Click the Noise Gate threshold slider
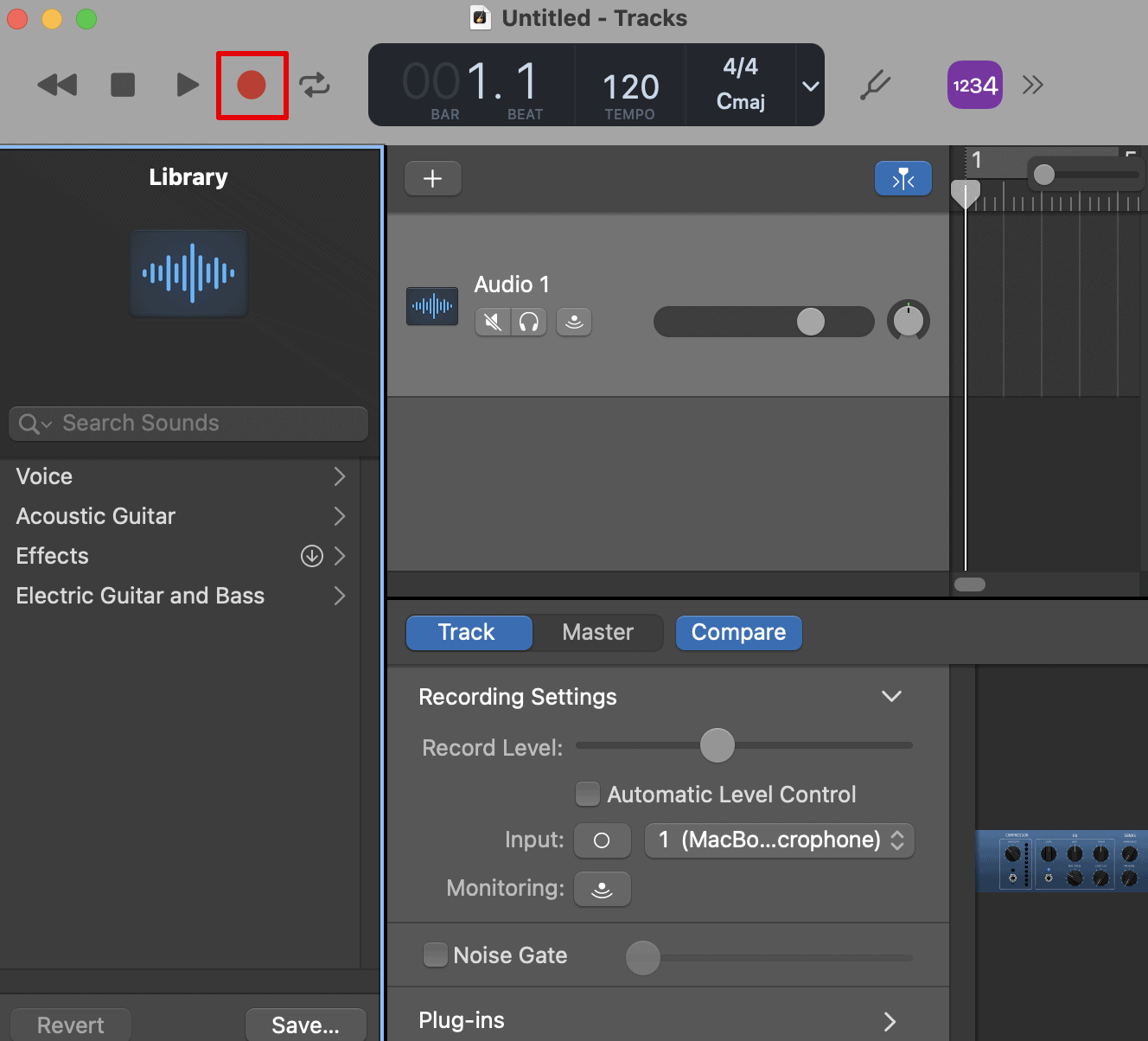Screen dimensions: 1148x1041 pos(769,957)
